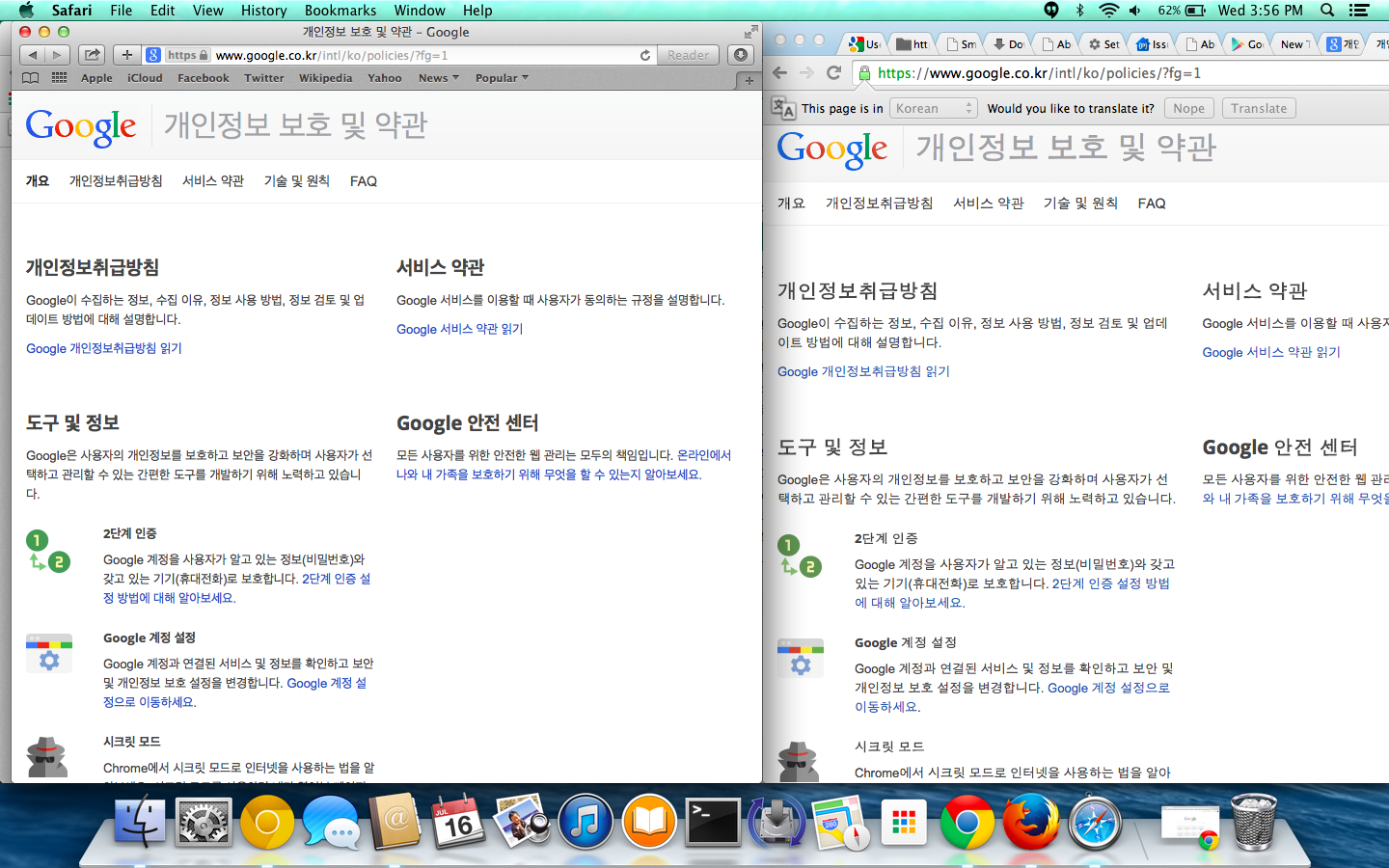Click Google account settings gear icon in Chrome page

point(801,658)
